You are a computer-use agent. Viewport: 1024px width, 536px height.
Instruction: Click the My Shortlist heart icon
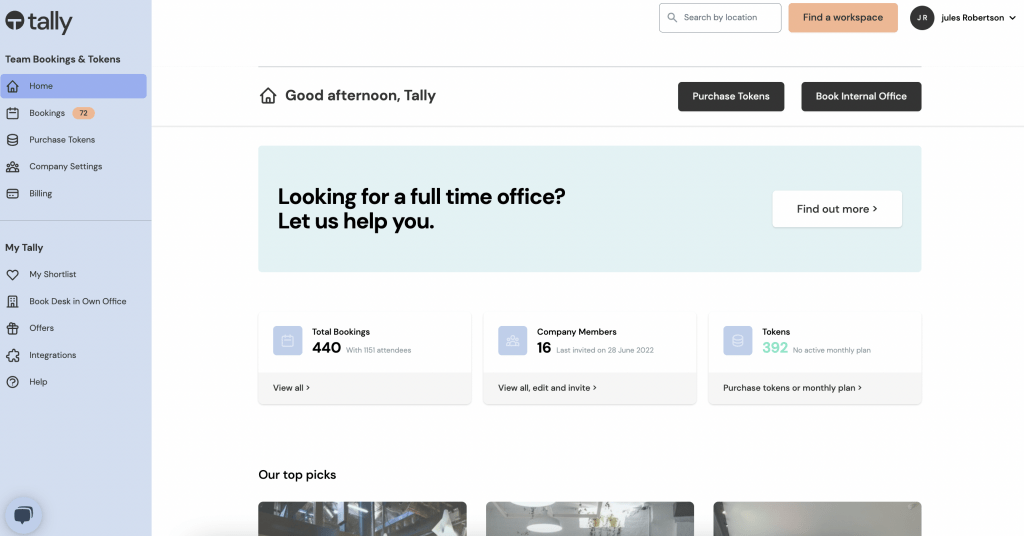[12, 274]
